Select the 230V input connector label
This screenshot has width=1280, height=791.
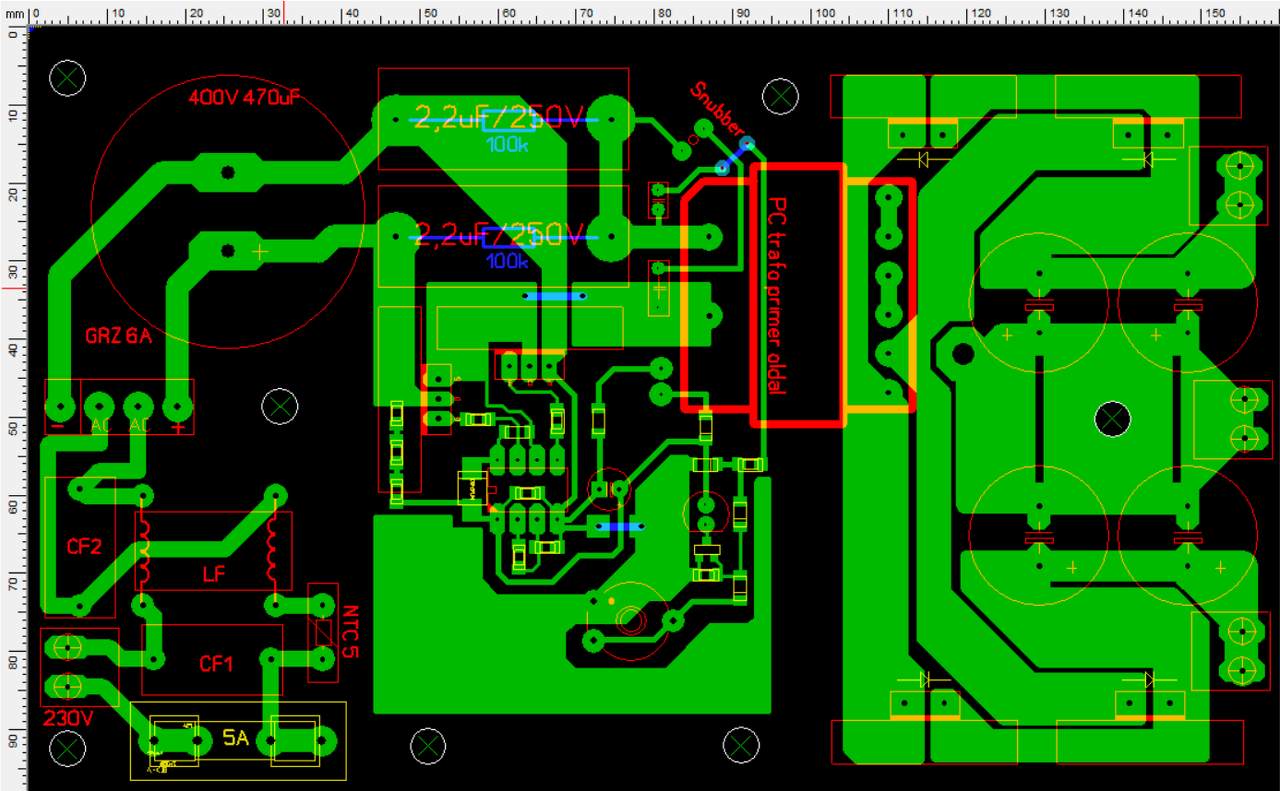point(68,718)
